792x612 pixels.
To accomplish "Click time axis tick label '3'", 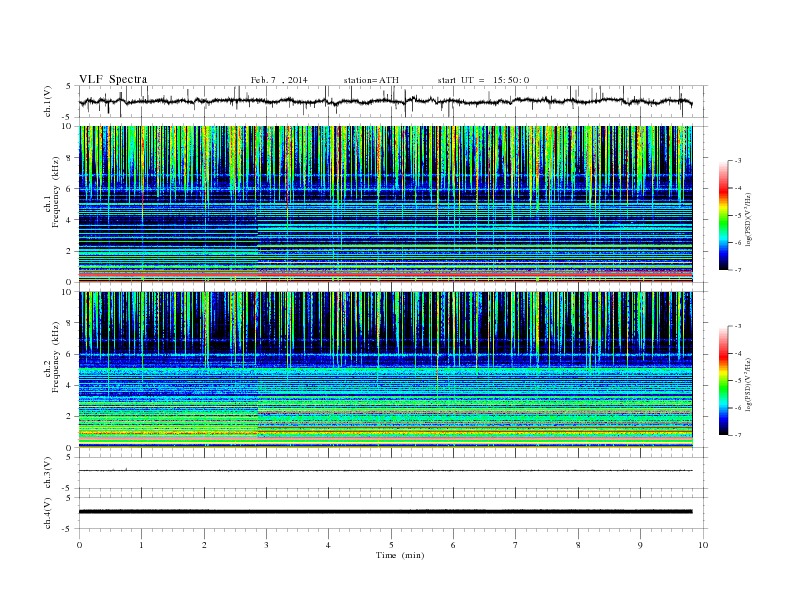I will click(x=266, y=545).
